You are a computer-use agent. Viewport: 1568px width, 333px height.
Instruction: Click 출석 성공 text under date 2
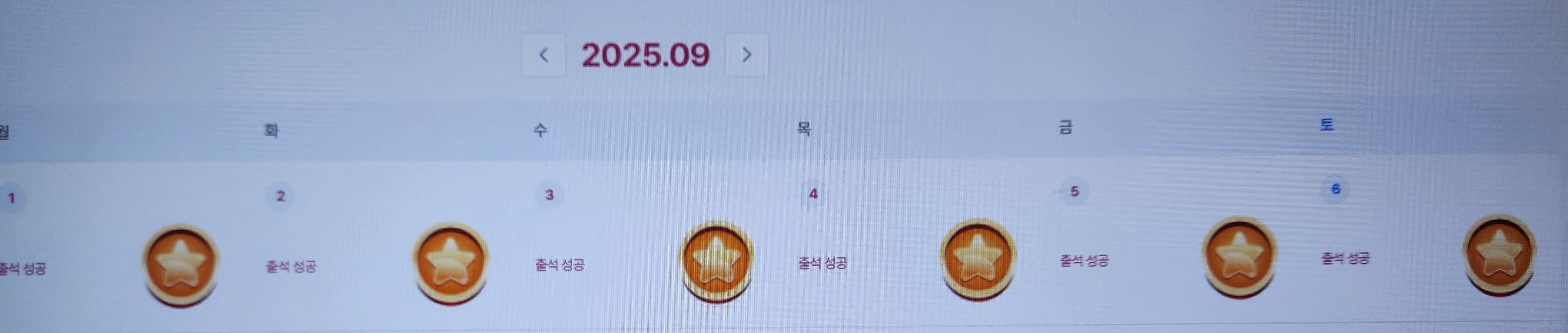pos(291,267)
